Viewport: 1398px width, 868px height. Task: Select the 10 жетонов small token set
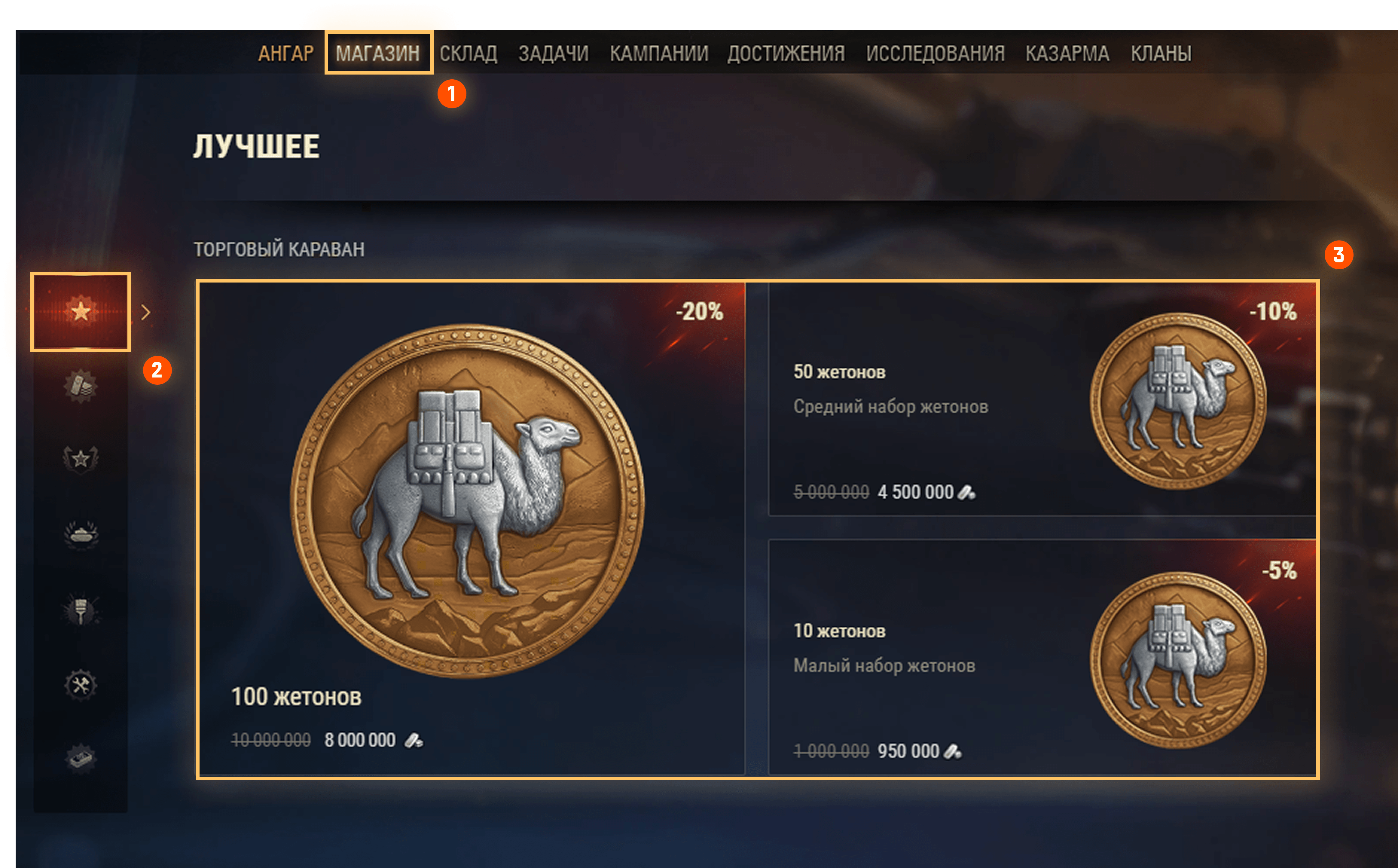[x=1042, y=657]
